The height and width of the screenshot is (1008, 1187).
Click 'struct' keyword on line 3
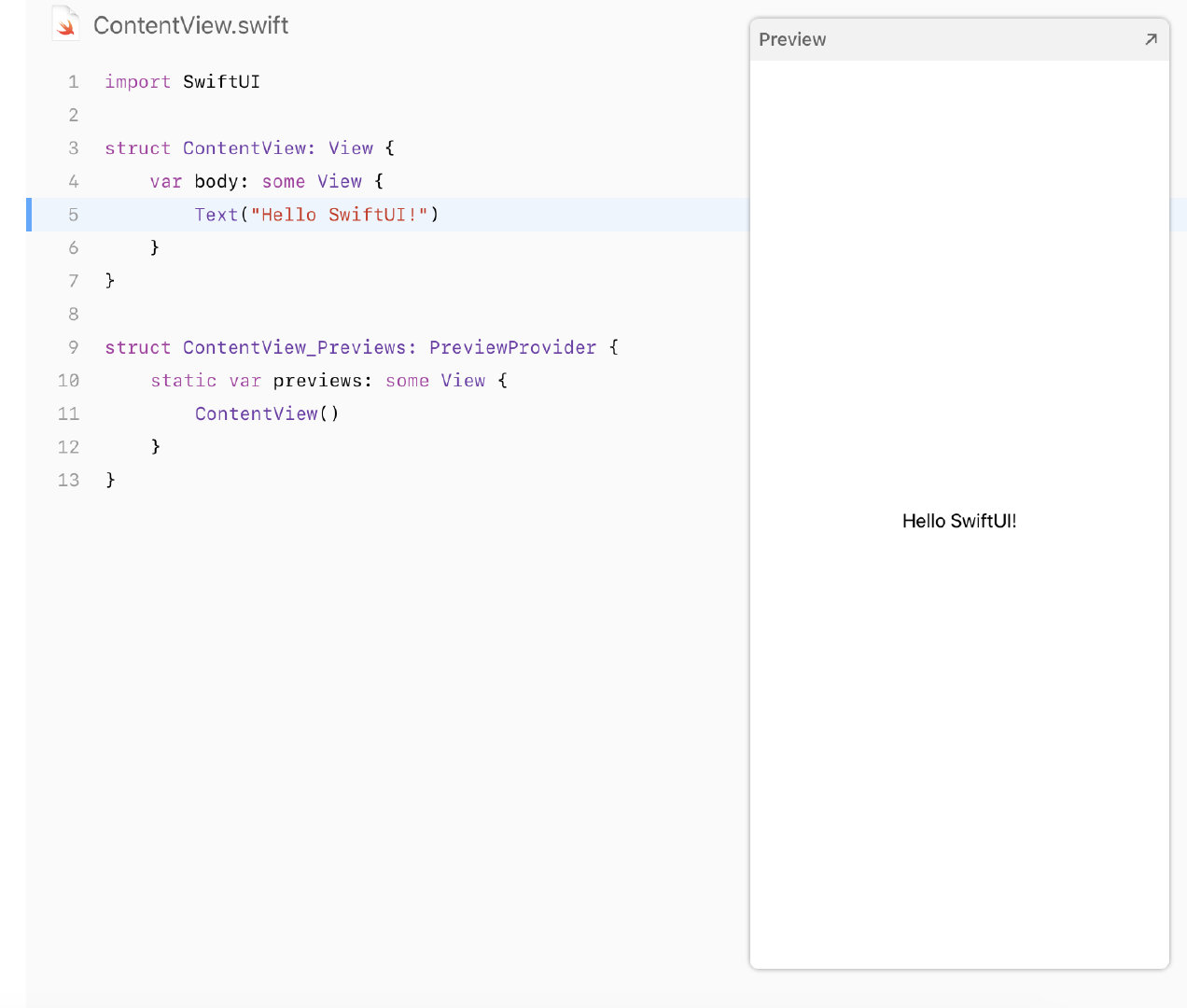pos(138,148)
